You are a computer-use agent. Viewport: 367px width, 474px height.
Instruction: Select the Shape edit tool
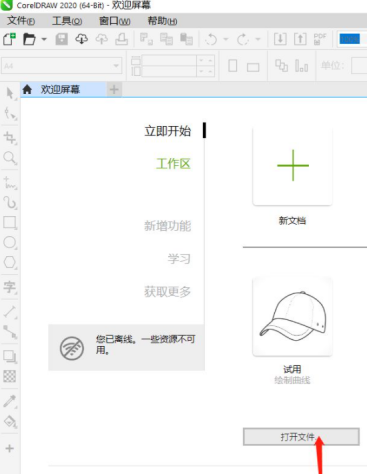coord(10,114)
